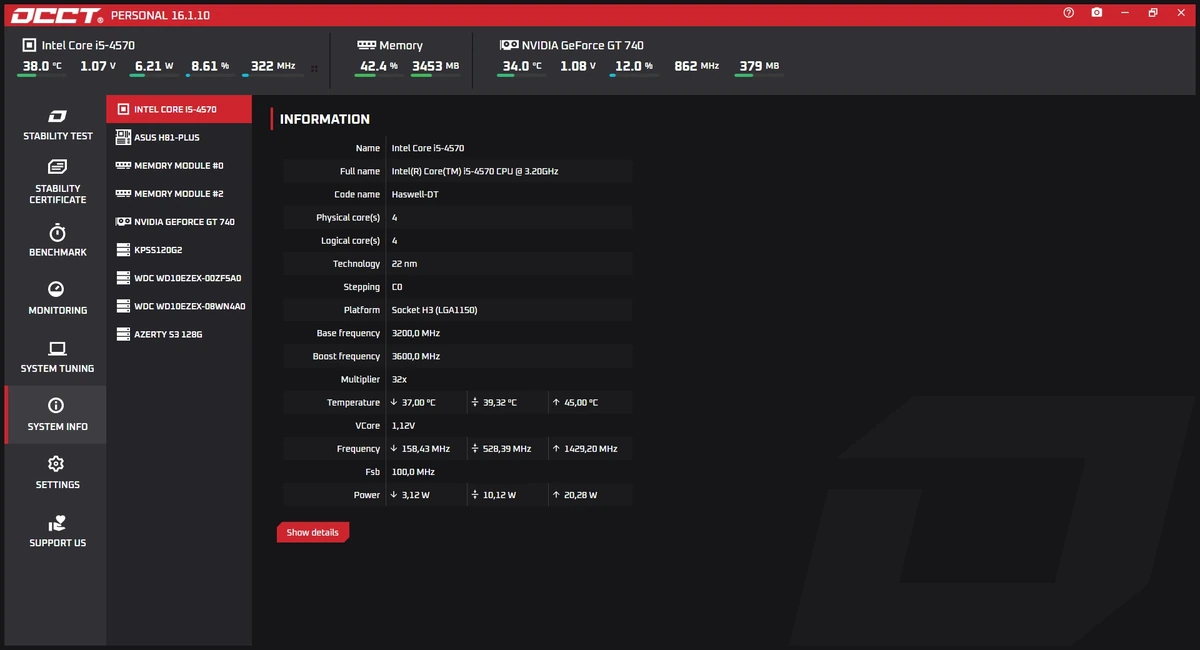1200x650 pixels.
Task: Click the Memory usage 42.4 % readout
Action: pos(379,66)
